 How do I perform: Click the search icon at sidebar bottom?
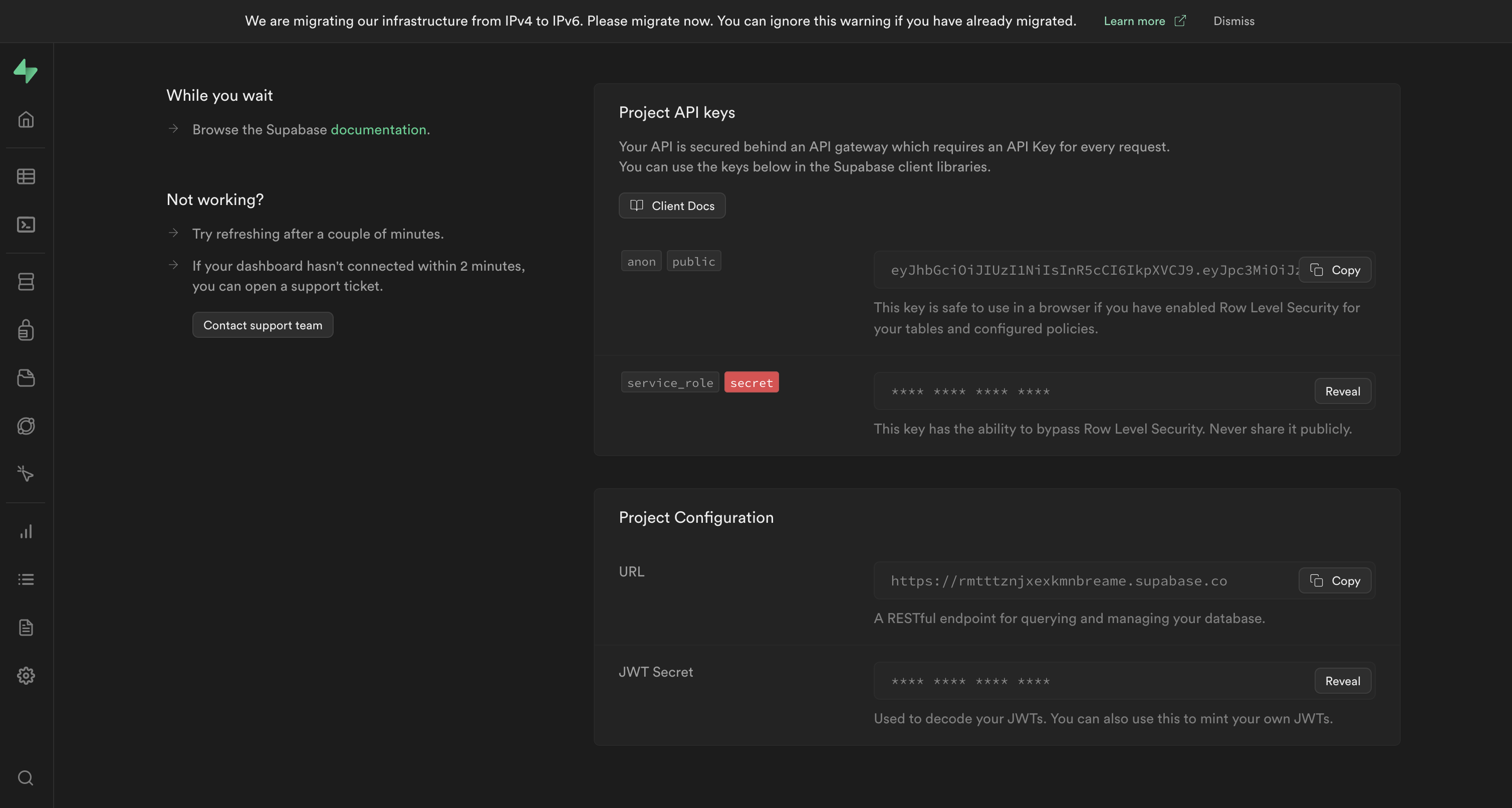pyautogui.click(x=26, y=778)
